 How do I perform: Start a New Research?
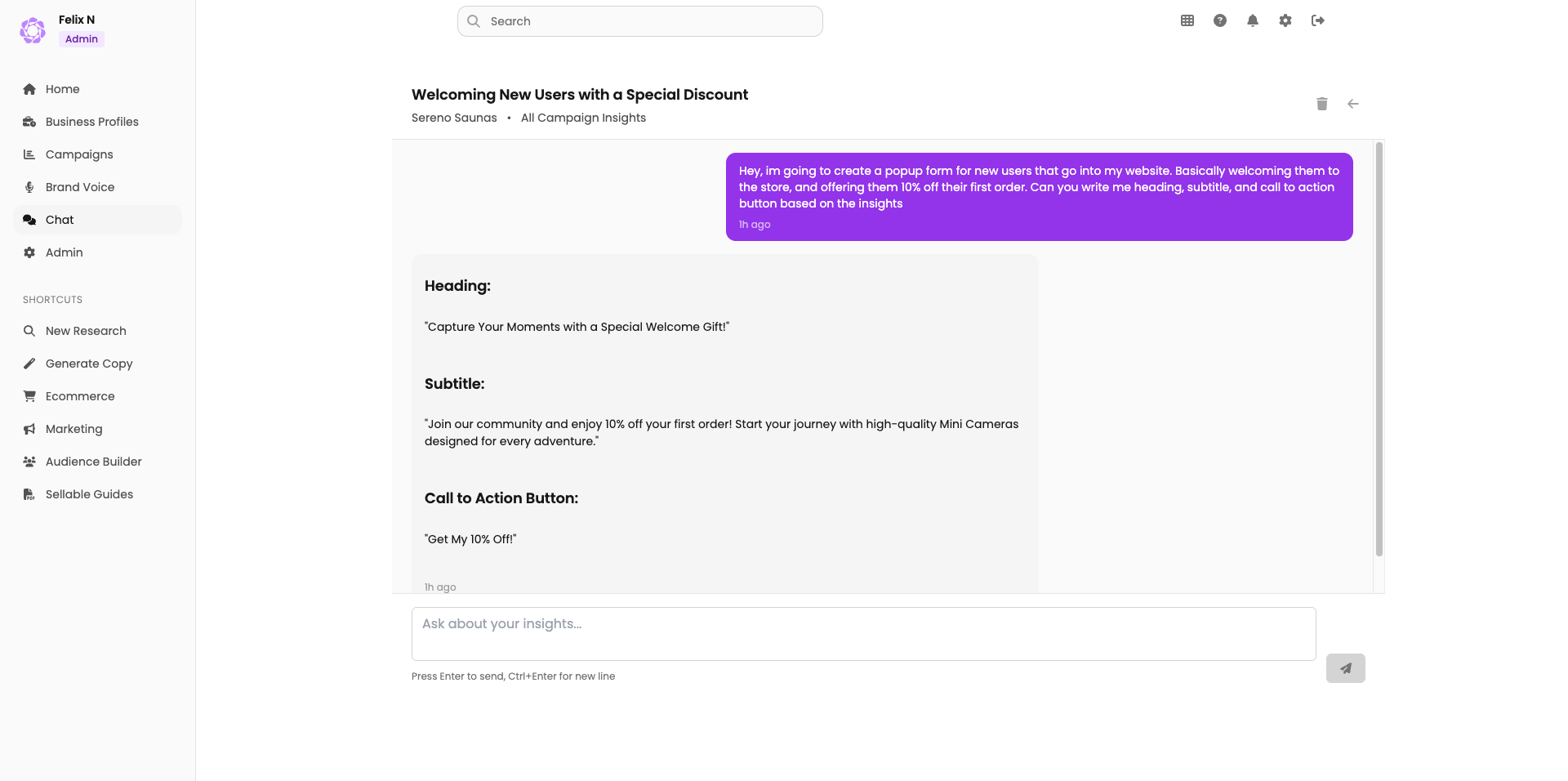coord(85,331)
